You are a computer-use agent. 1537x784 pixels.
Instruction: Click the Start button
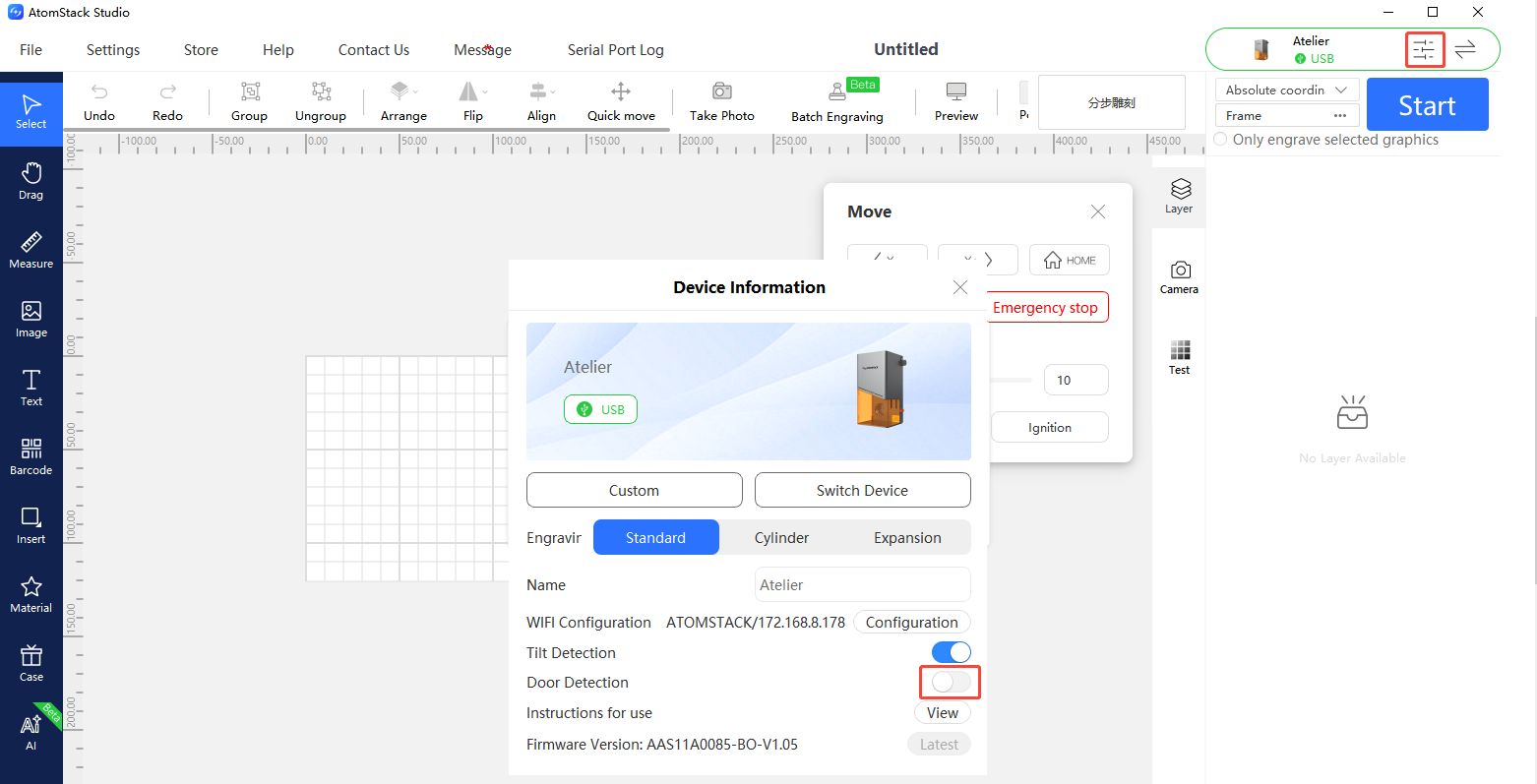point(1428,105)
